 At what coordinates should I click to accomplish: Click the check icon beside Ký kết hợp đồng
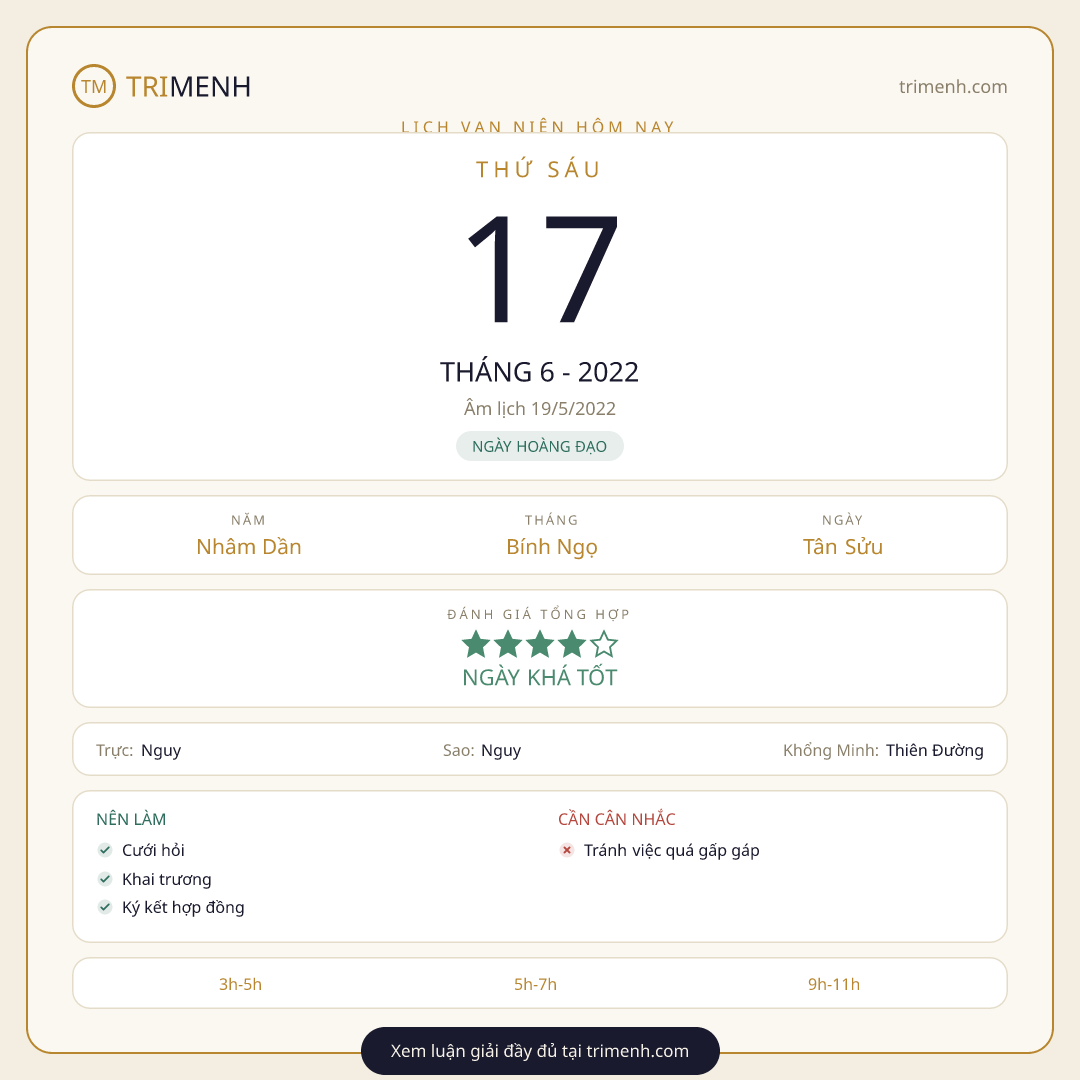click(105, 907)
